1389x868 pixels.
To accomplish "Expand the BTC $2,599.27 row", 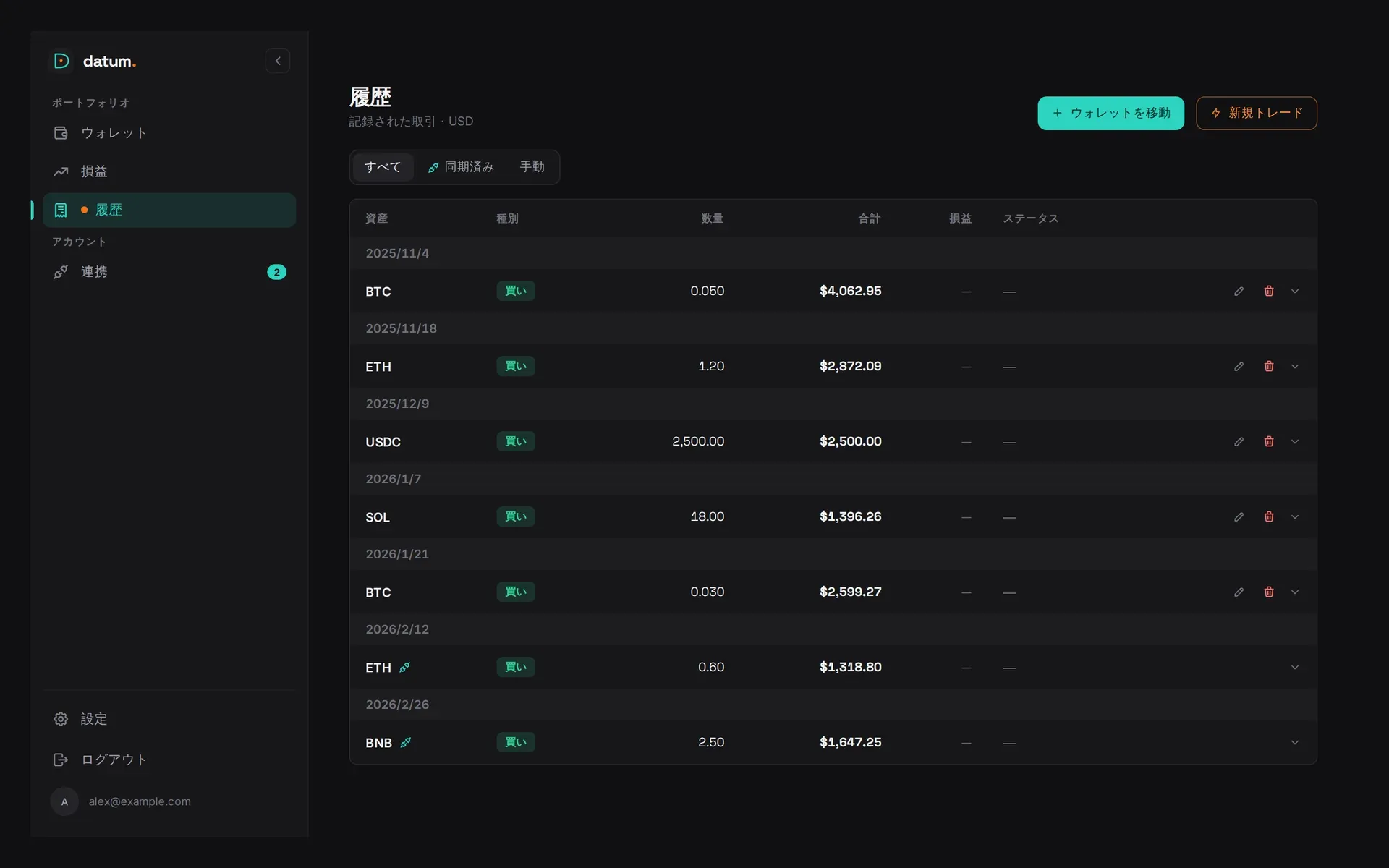I will pyautogui.click(x=1295, y=592).
